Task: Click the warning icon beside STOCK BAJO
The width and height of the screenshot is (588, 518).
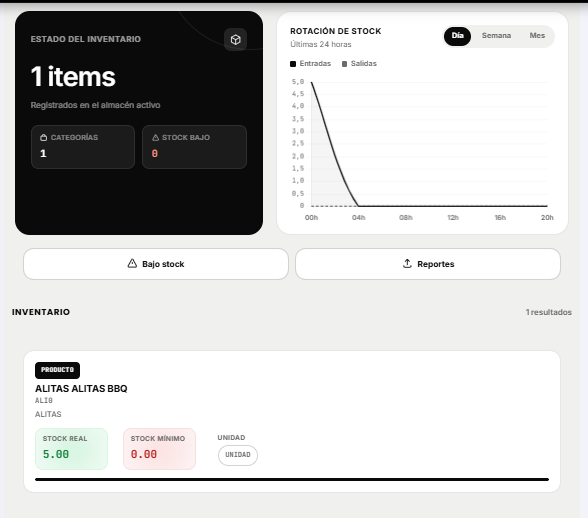Action: point(155,138)
